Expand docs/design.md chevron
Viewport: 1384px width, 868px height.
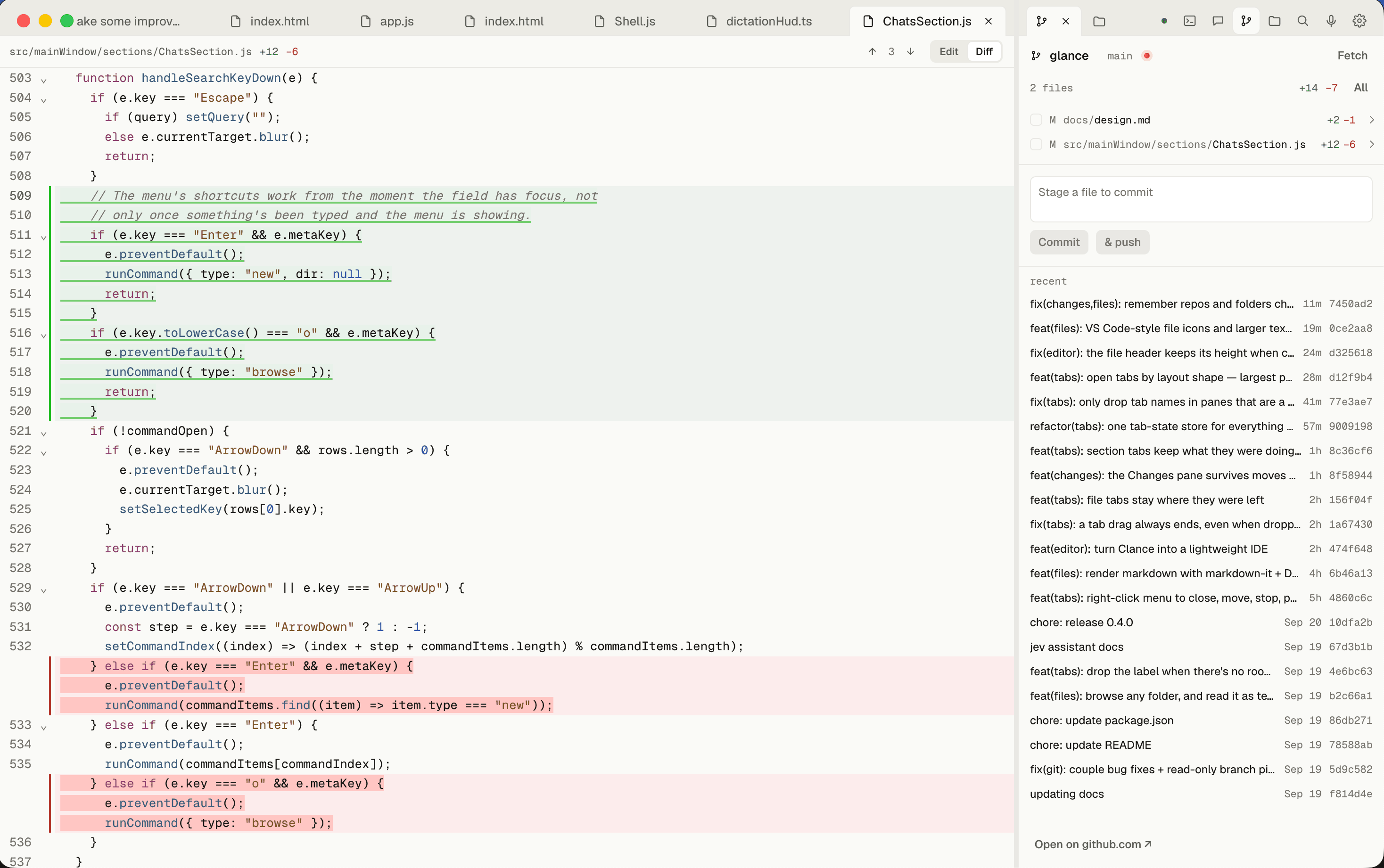tap(1371, 120)
